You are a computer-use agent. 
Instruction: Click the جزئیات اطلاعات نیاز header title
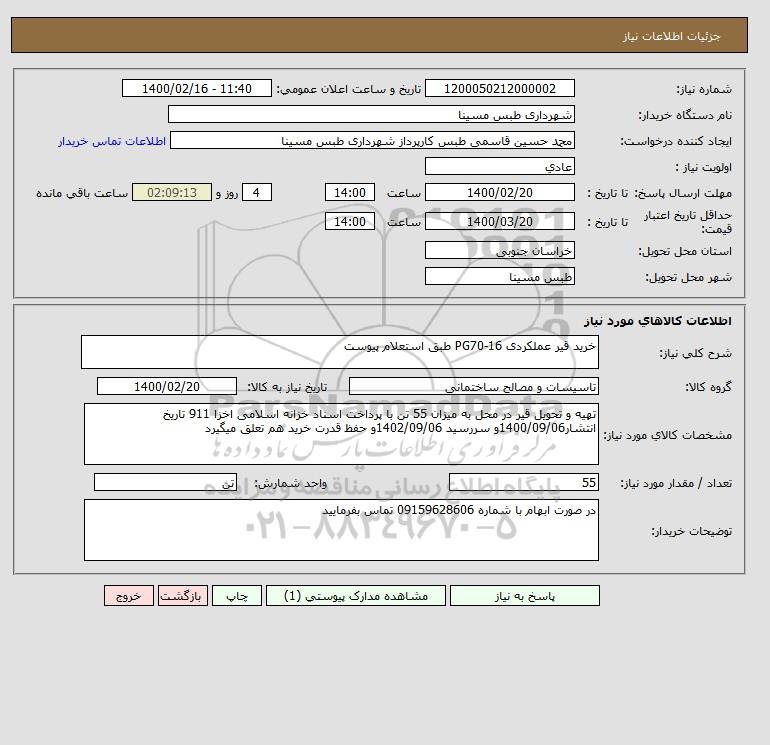671,36
